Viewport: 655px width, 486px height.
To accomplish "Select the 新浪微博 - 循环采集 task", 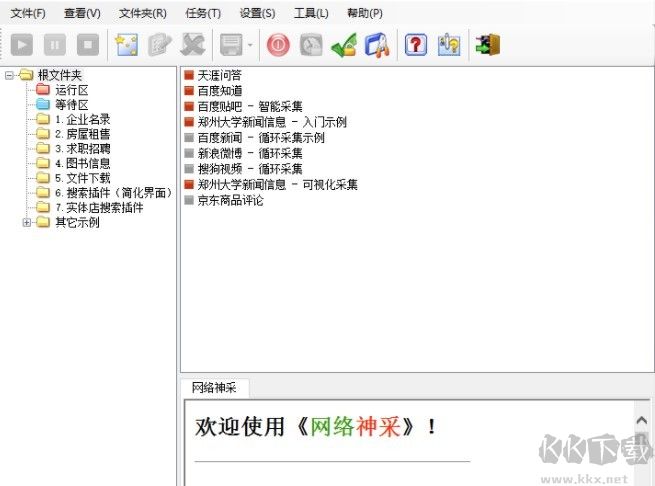I will [250, 153].
